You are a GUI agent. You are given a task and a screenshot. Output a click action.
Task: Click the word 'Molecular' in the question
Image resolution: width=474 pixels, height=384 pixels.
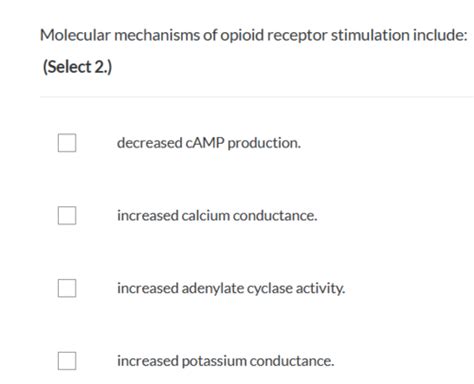click(x=75, y=35)
